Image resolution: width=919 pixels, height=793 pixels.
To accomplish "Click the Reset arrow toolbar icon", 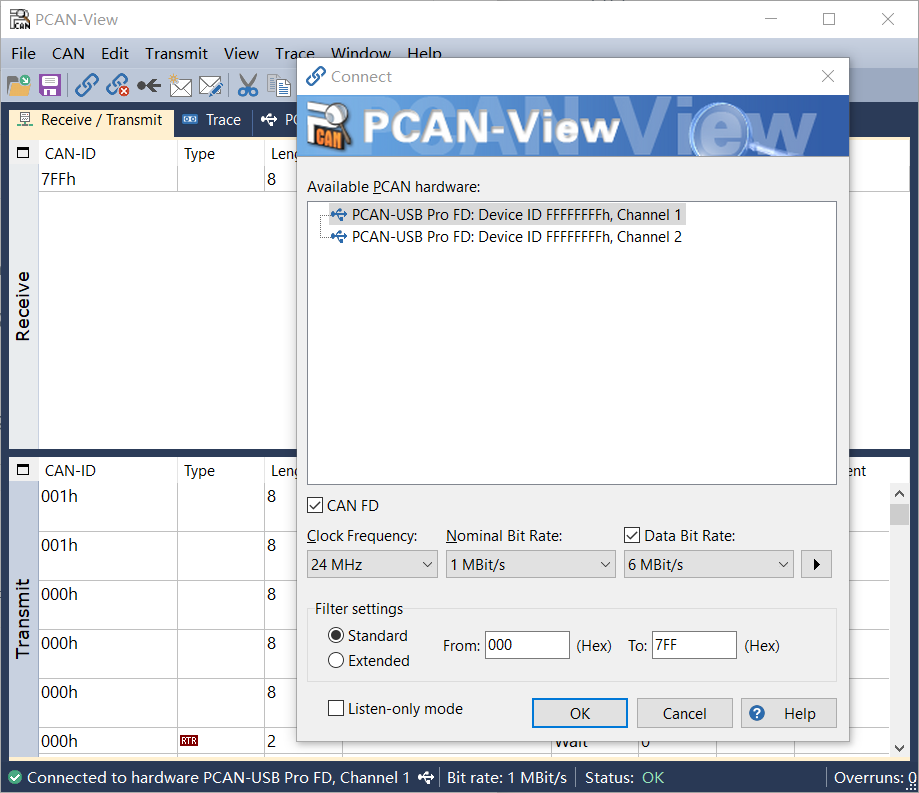I will tap(149, 86).
